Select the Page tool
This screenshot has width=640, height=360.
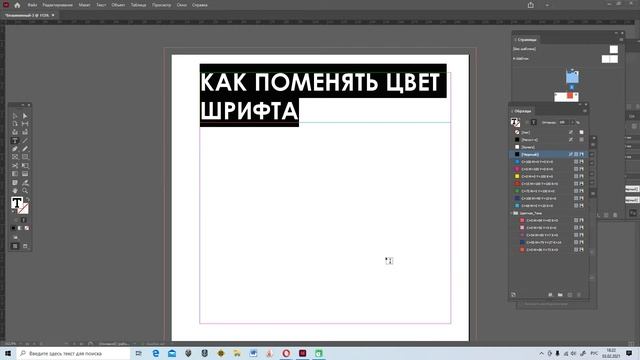tap(15, 124)
